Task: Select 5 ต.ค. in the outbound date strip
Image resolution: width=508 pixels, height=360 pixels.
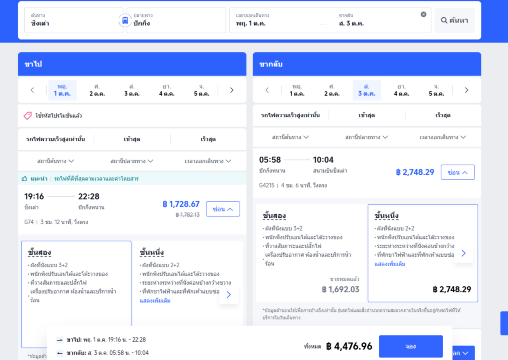Action: tap(201, 90)
